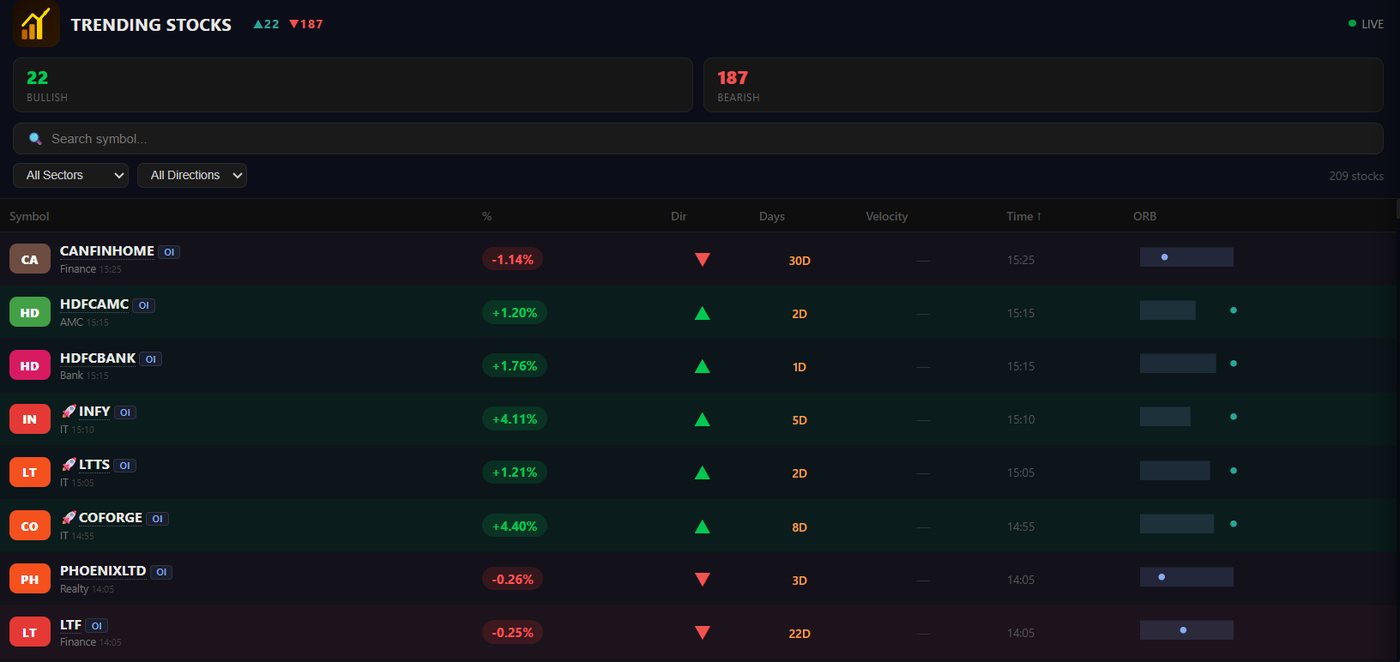
Task: Click the HD avatar for HDFCAMC
Action: (30, 312)
